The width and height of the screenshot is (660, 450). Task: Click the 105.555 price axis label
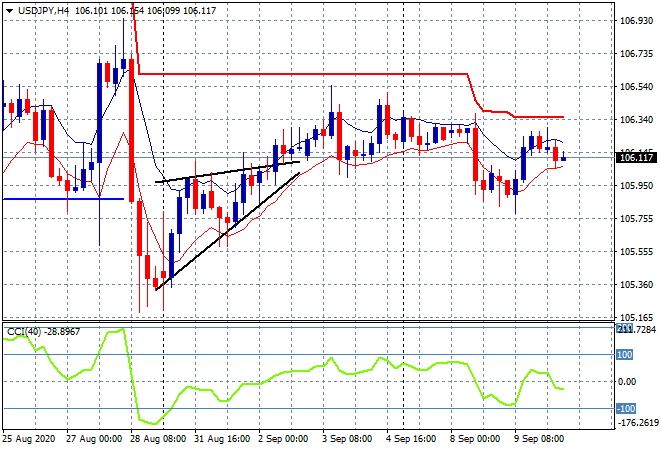tap(636, 252)
